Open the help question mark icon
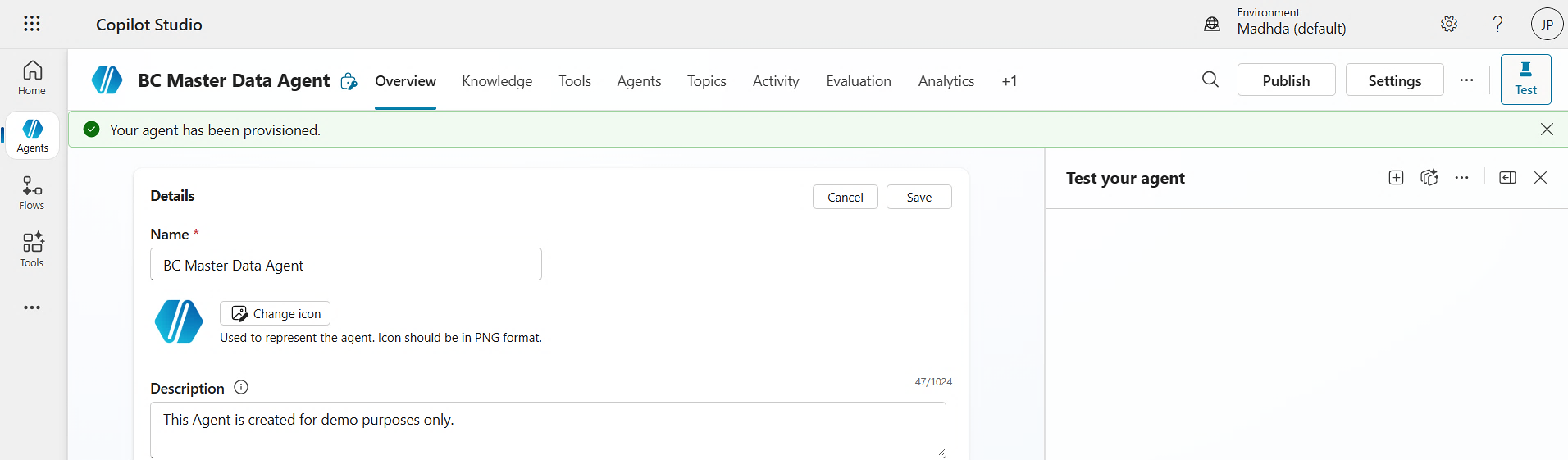 [1497, 24]
